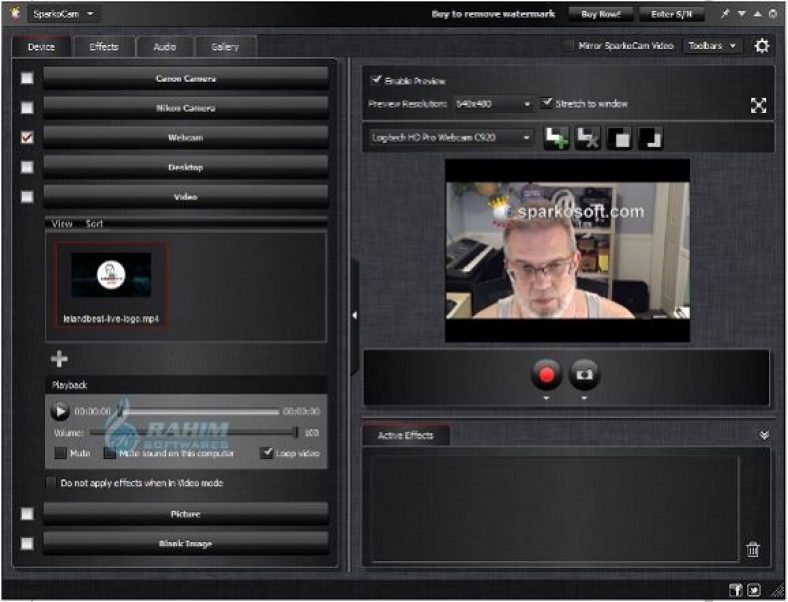The width and height of the screenshot is (788, 602).
Task: Check the Blank Image checkbox
Action: 27,544
